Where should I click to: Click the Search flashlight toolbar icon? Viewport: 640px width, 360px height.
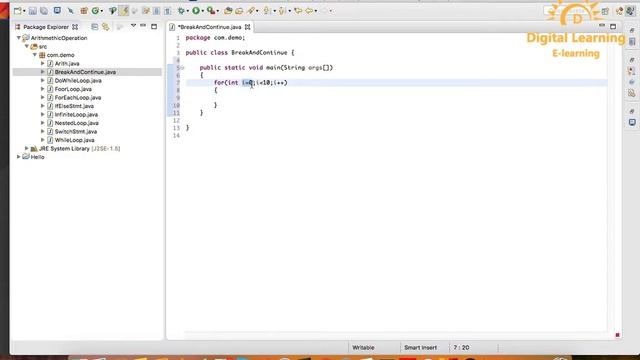[251, 11]
